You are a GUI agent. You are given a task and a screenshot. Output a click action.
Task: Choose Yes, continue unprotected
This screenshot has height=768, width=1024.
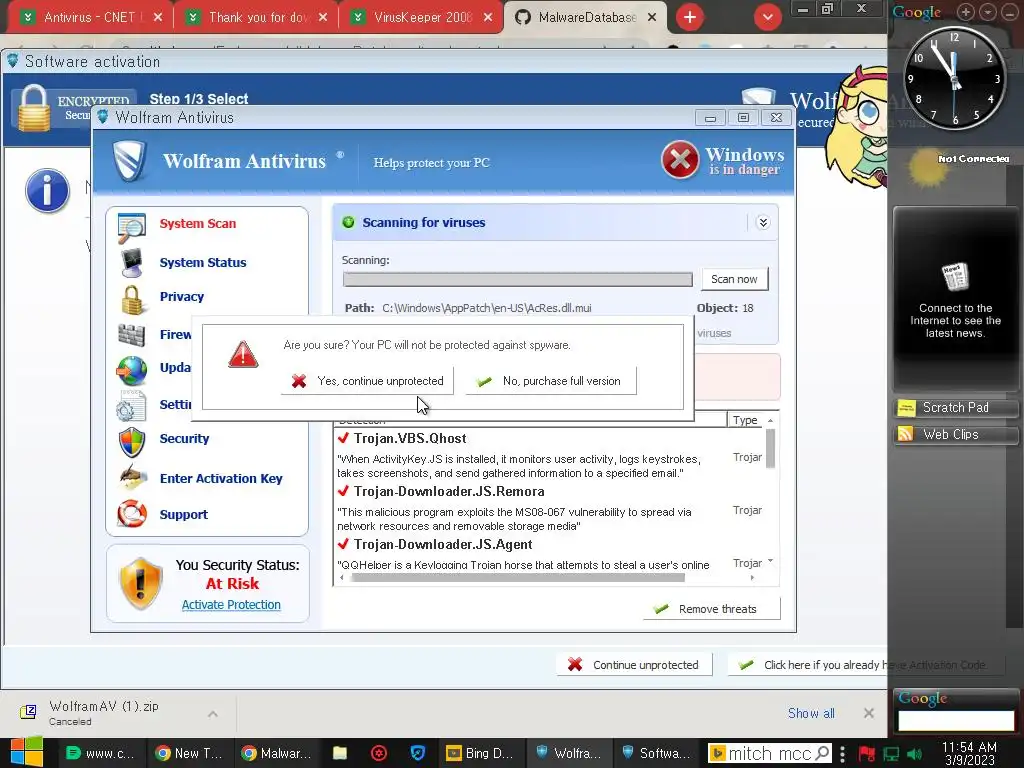click(367, 381)
